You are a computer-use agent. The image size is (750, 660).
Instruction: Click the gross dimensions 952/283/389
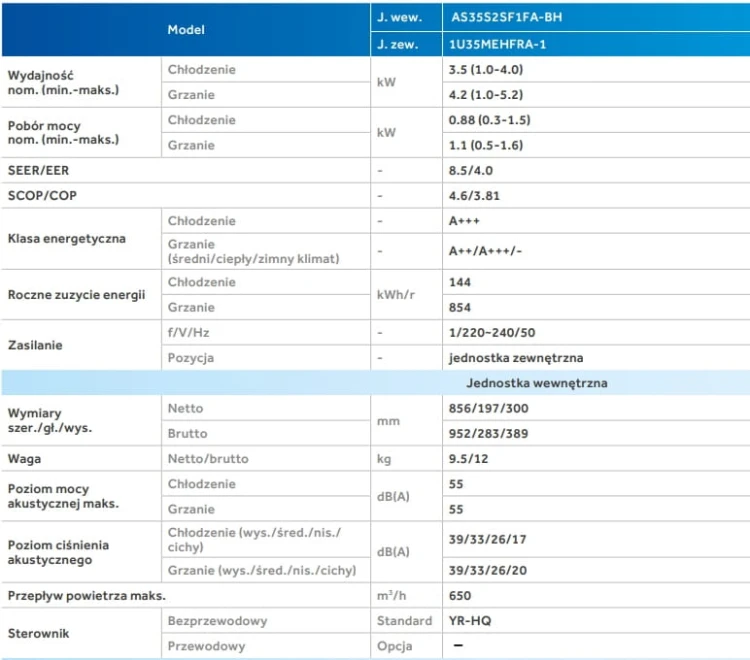(x=488, y=434)
